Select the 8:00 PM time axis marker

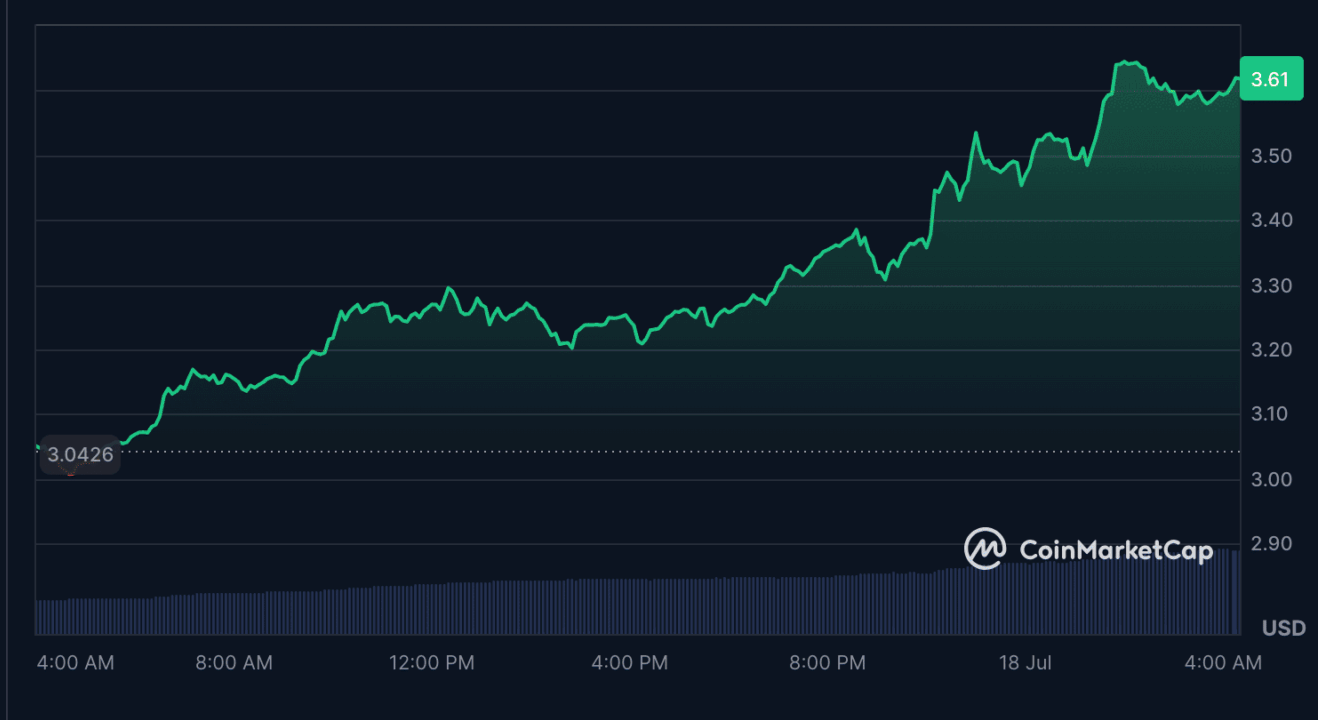[825, 663]
